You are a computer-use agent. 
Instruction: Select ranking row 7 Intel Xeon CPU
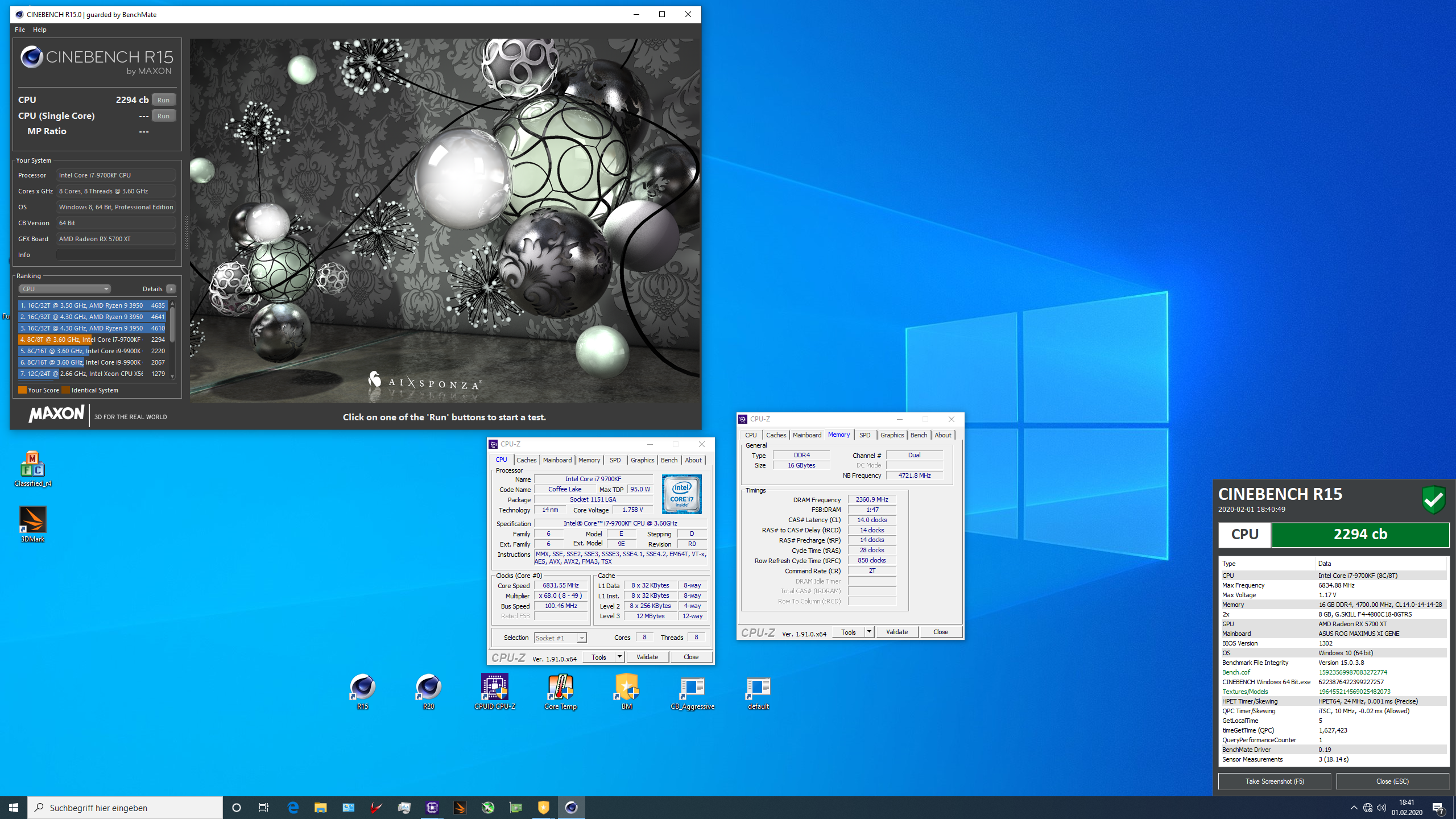(92, 374)
